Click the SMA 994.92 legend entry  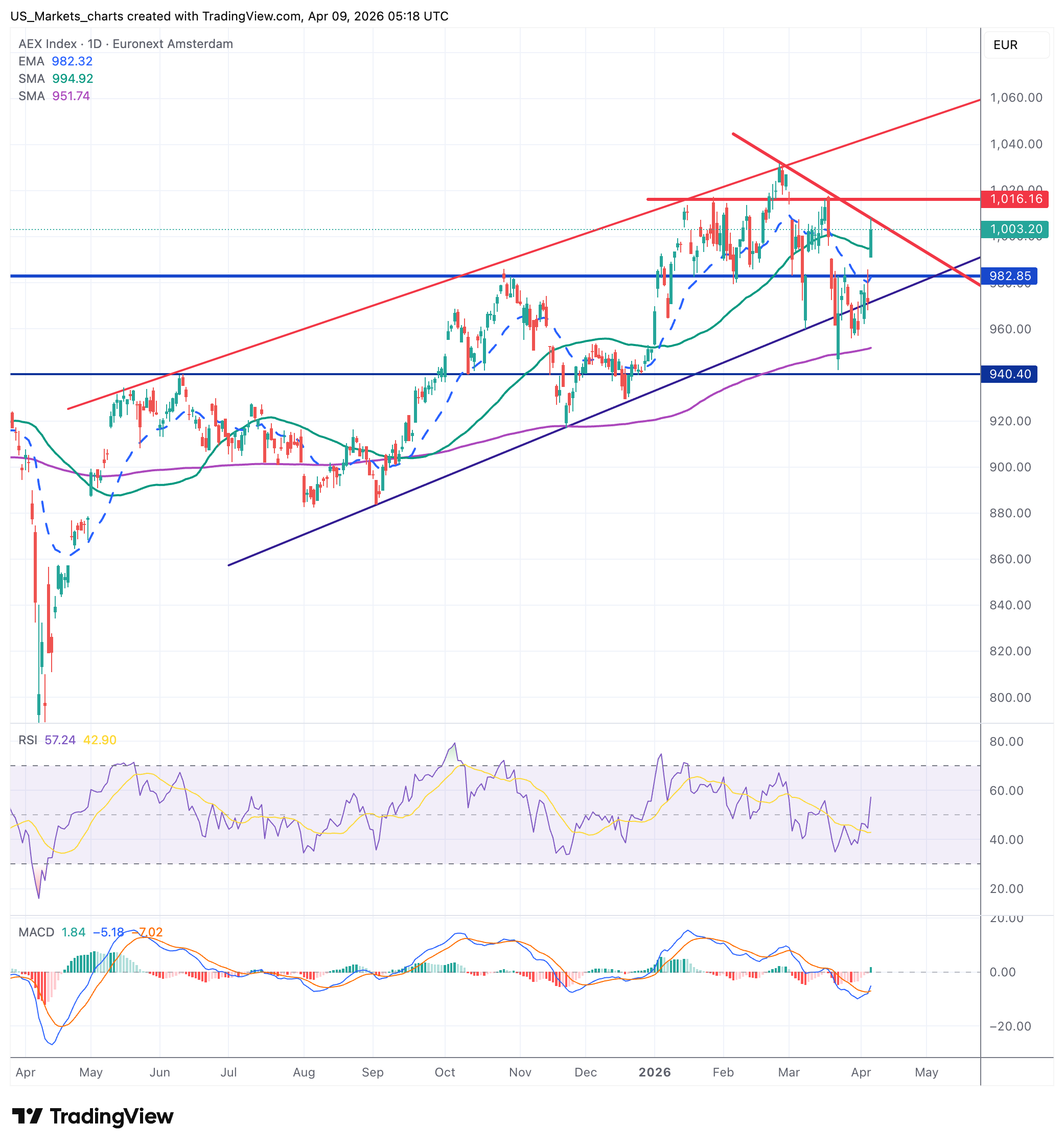(x=55, y=78)
